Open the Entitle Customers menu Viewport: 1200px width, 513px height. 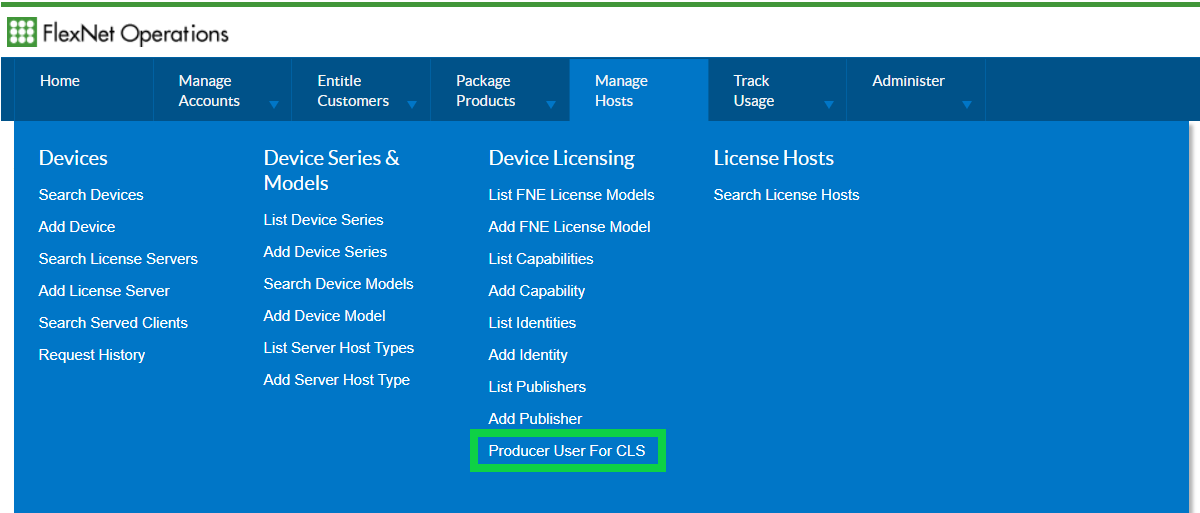click(x=353, y=91)
